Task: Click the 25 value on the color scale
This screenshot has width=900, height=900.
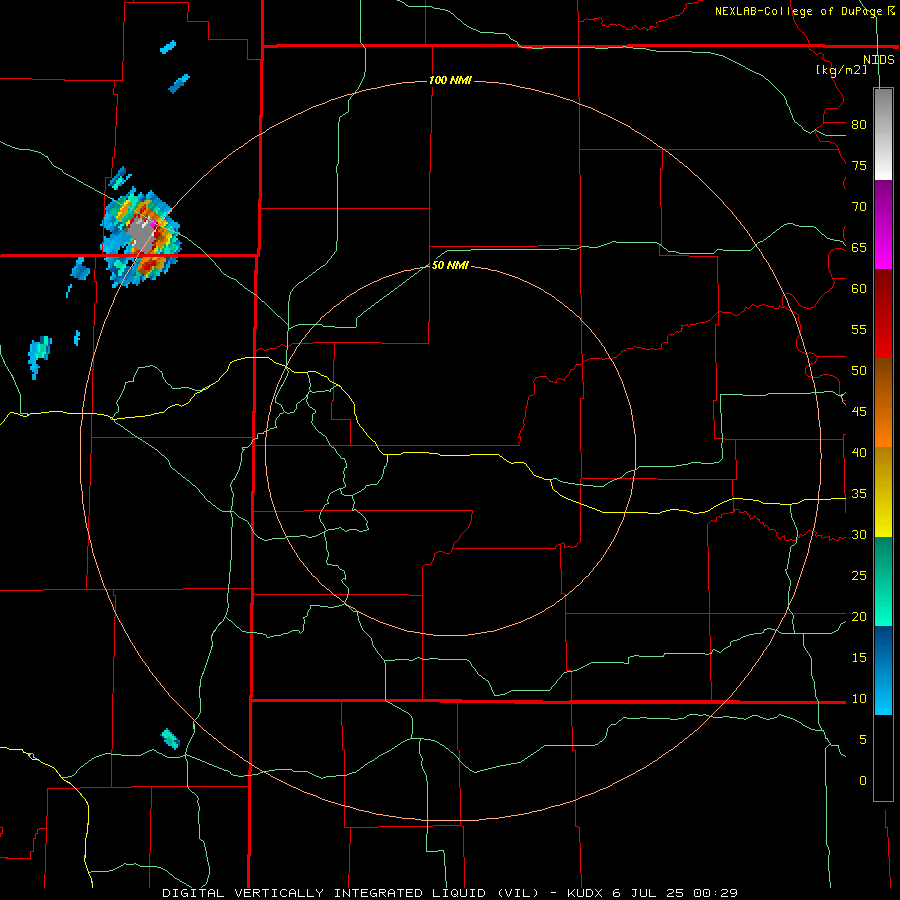Action: pos(859,576)
